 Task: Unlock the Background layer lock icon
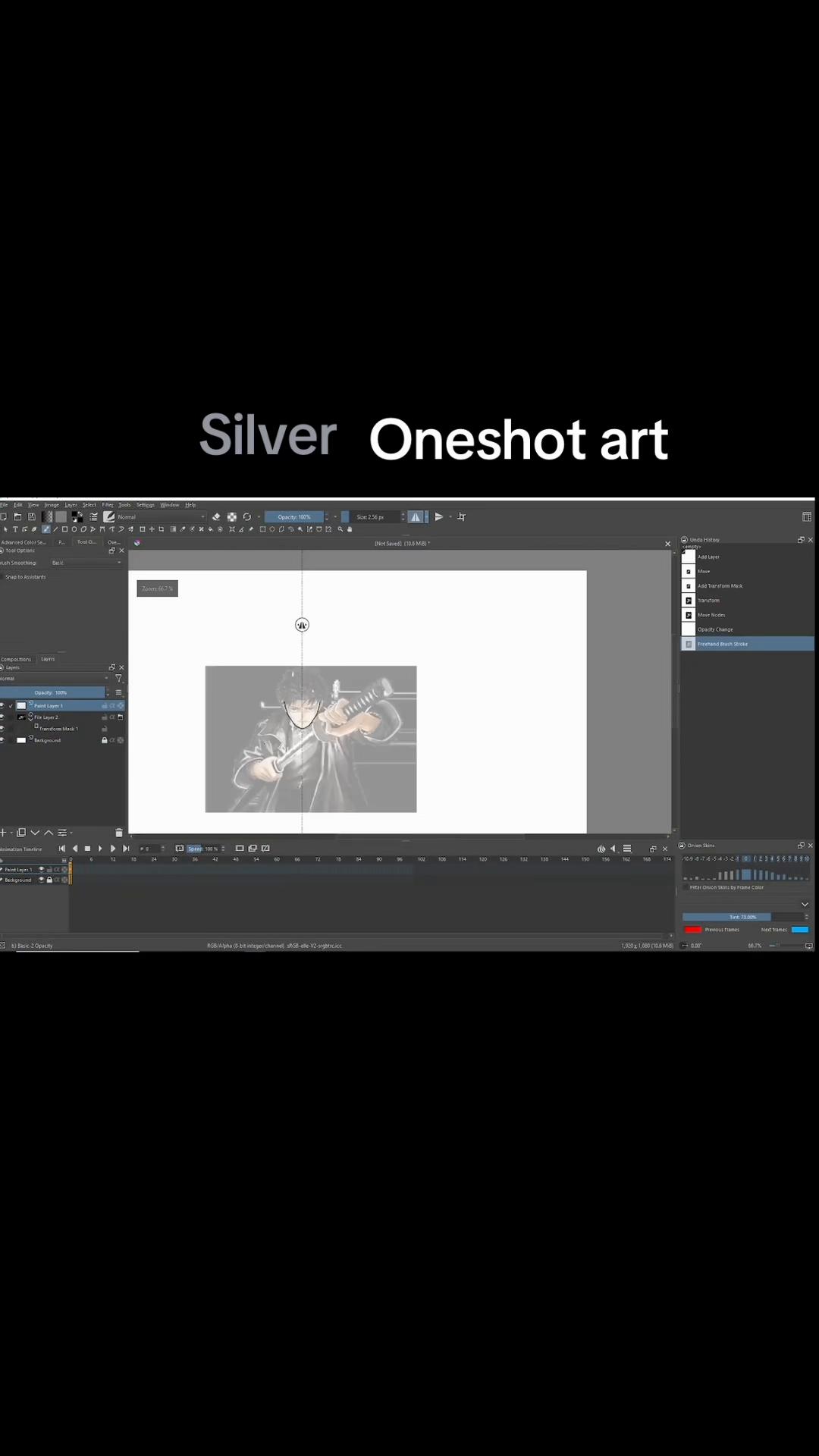[x=104, y=740]
